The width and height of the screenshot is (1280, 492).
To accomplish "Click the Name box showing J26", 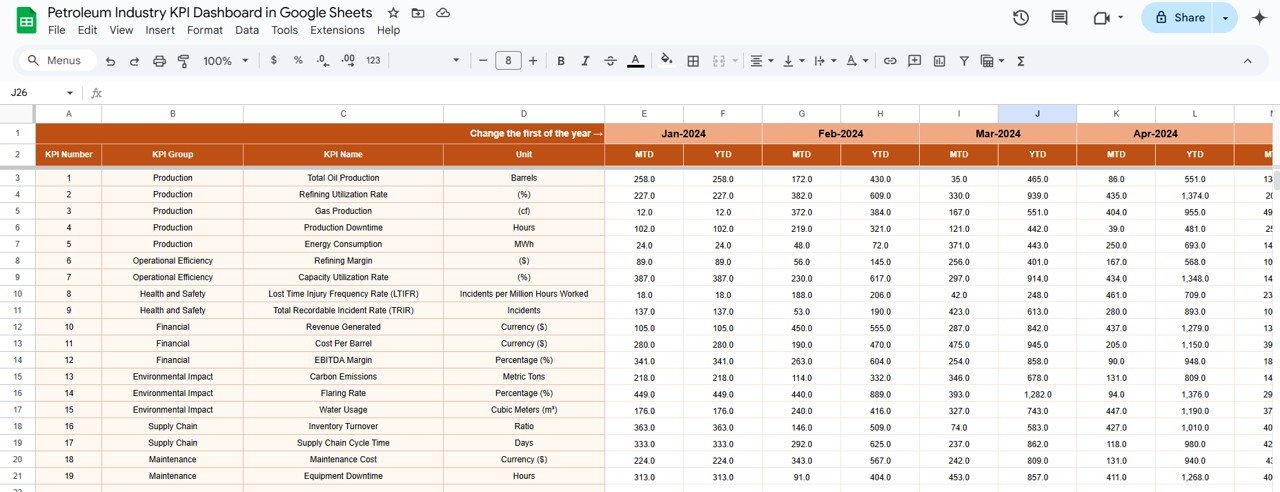I will tap(40, 92).
